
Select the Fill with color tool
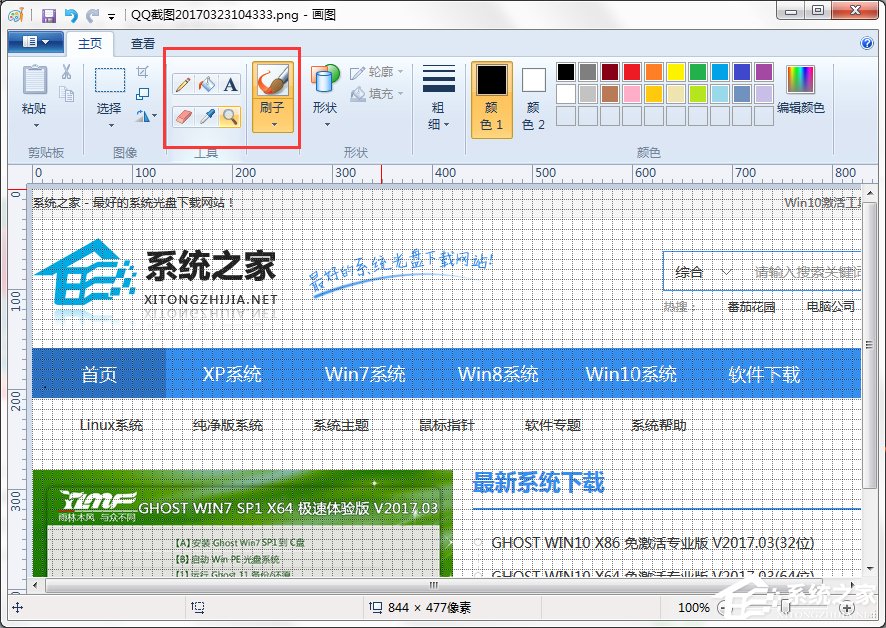[206, 84]
